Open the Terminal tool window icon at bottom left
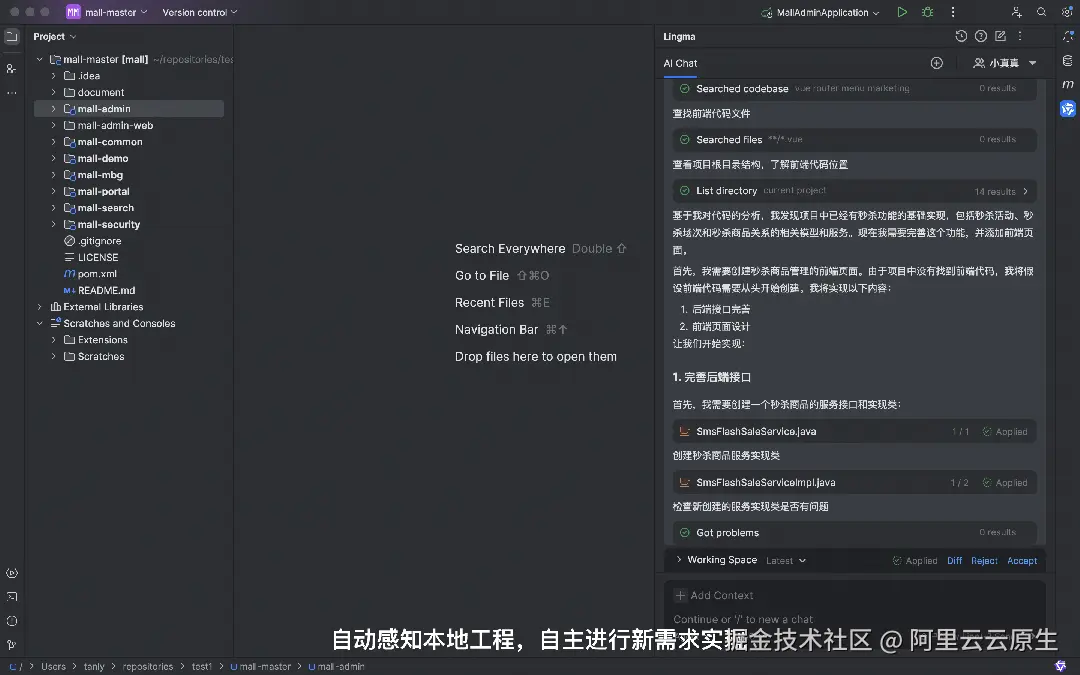Image resolution: width=1080 pixels, height=675 pixels. (11, 597)
